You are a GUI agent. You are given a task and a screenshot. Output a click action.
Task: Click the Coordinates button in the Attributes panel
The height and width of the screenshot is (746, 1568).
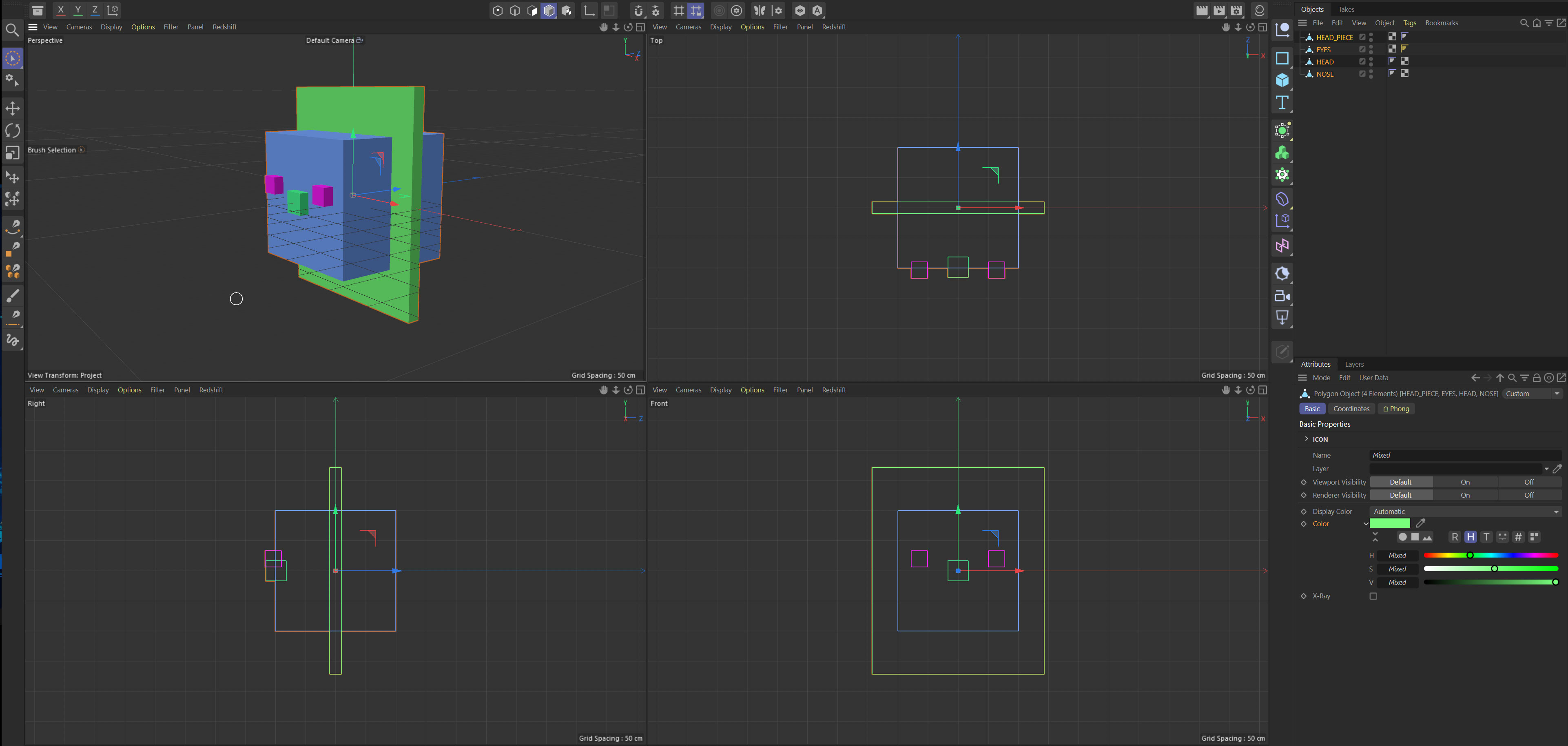[1351, 408]
